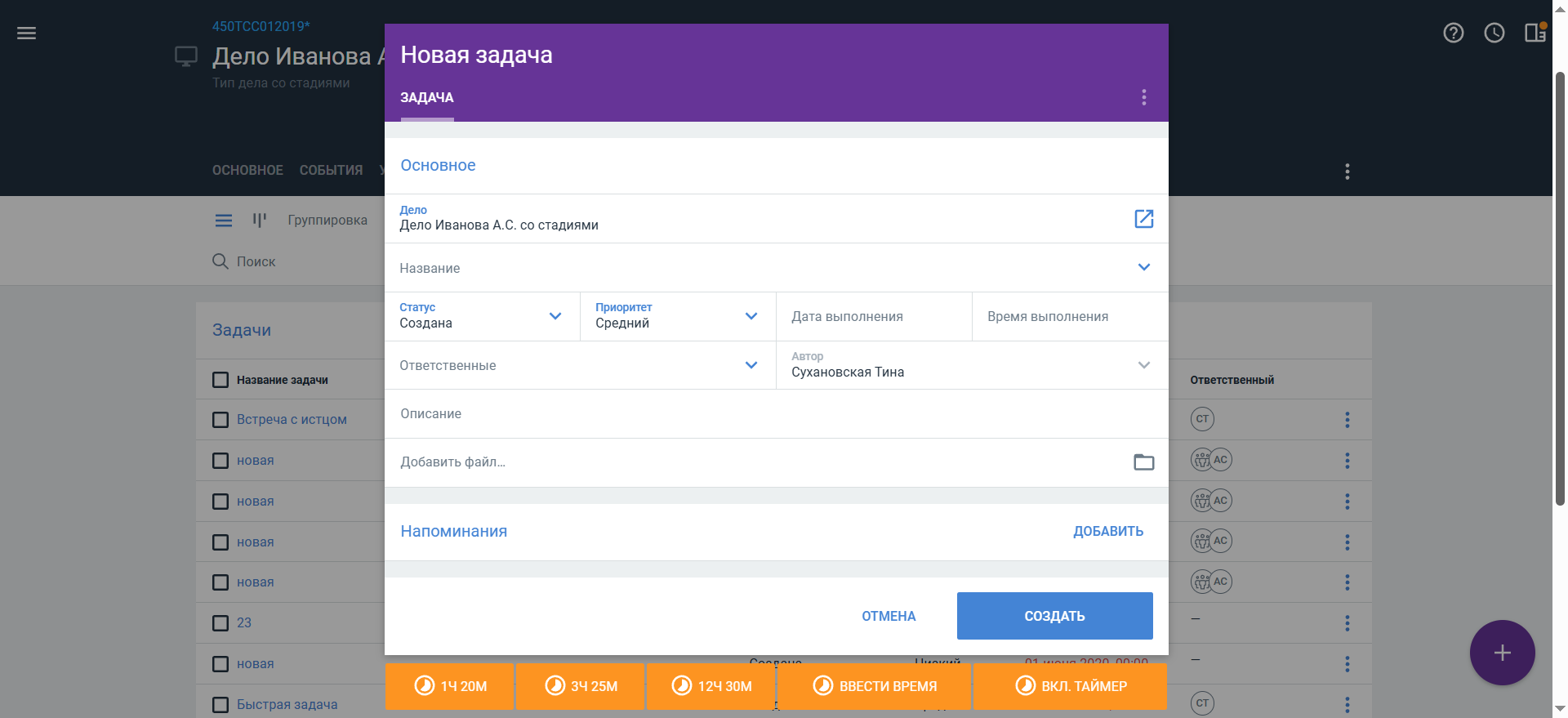Switch to the События tab
Screen dimensions: 1568x718
[x=331, y=170]
